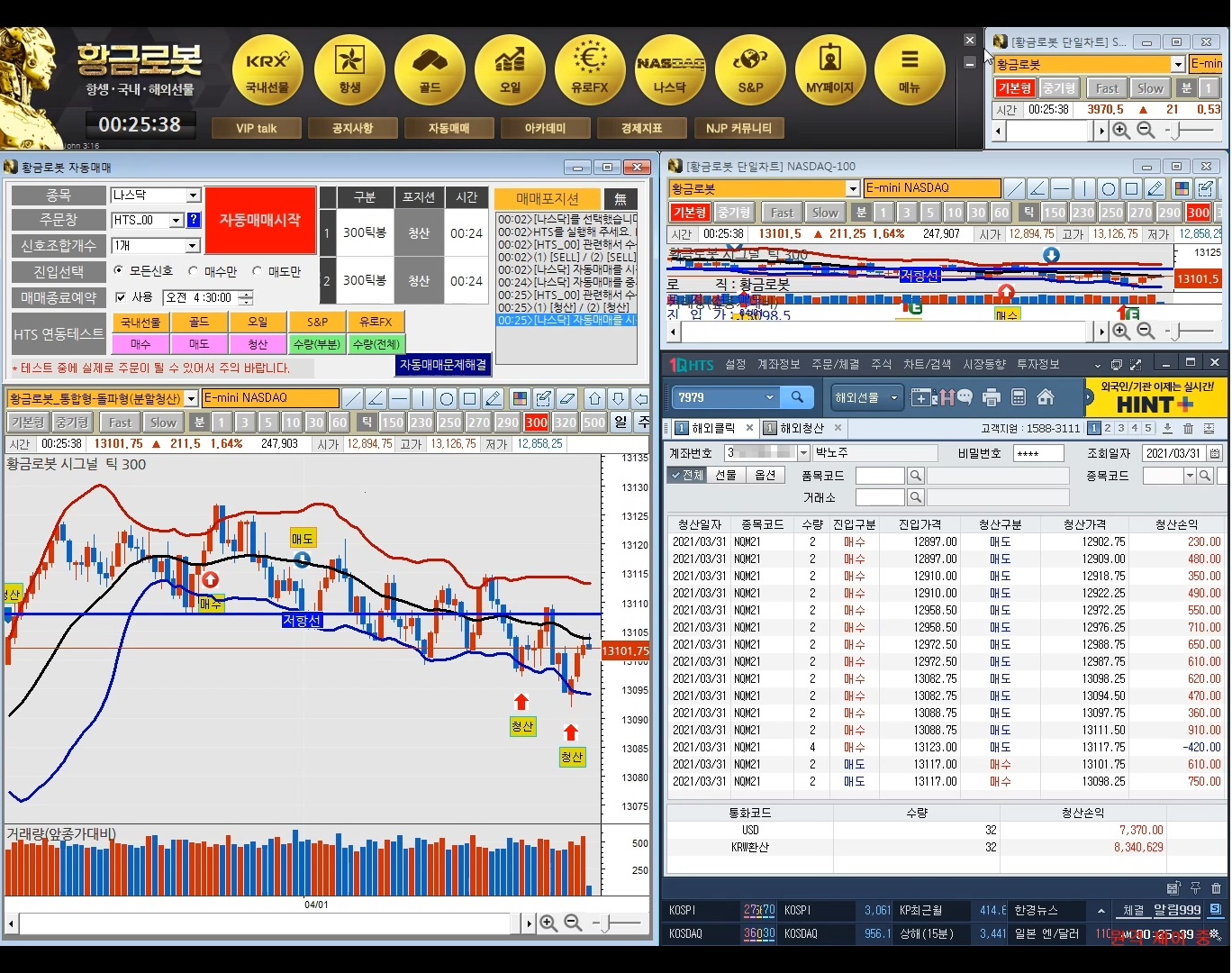1232x973 pixels.
Task: Select rectangle drawing tool in bottom-left chart toolbar
Action: pyautogui.click(x=470, y=398)
